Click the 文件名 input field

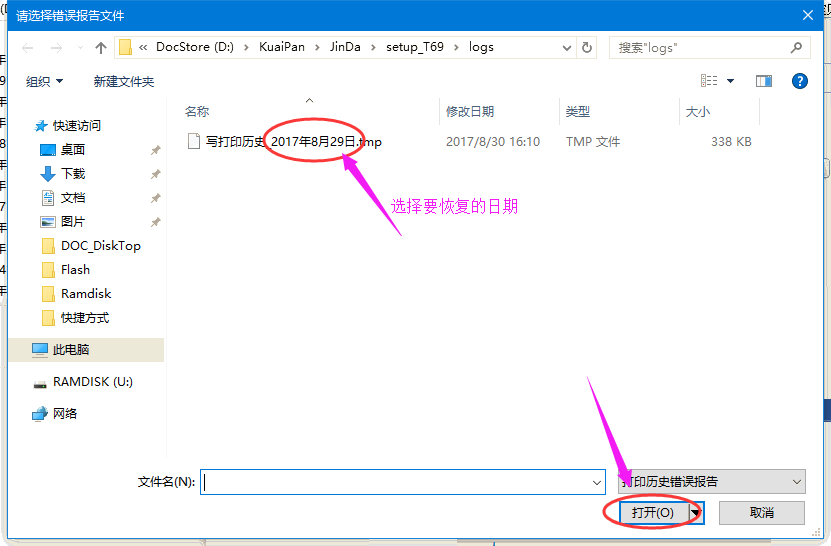tap(395, 482)
